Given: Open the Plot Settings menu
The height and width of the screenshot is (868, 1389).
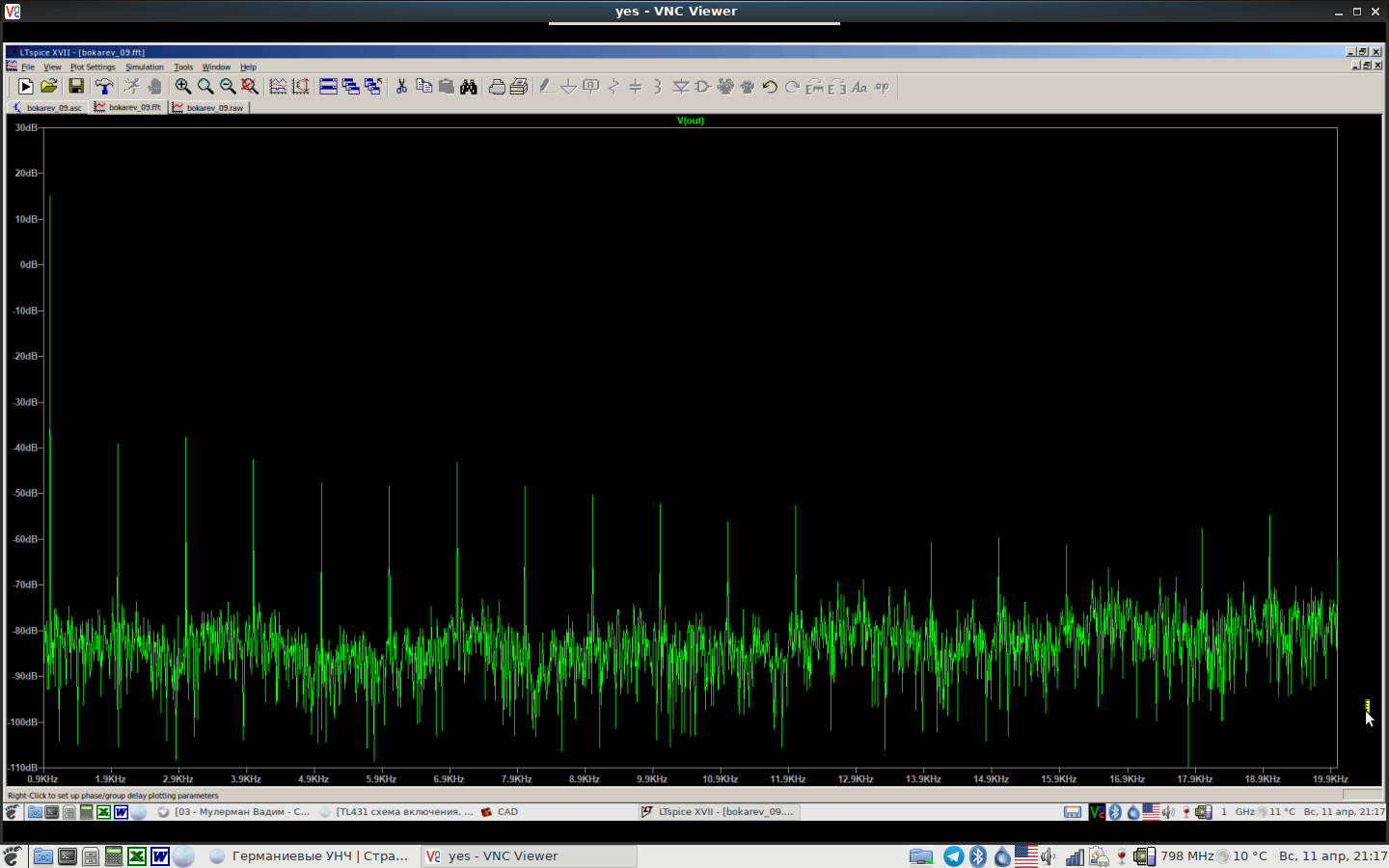Looking at the screenshot, I should point(93,68).
